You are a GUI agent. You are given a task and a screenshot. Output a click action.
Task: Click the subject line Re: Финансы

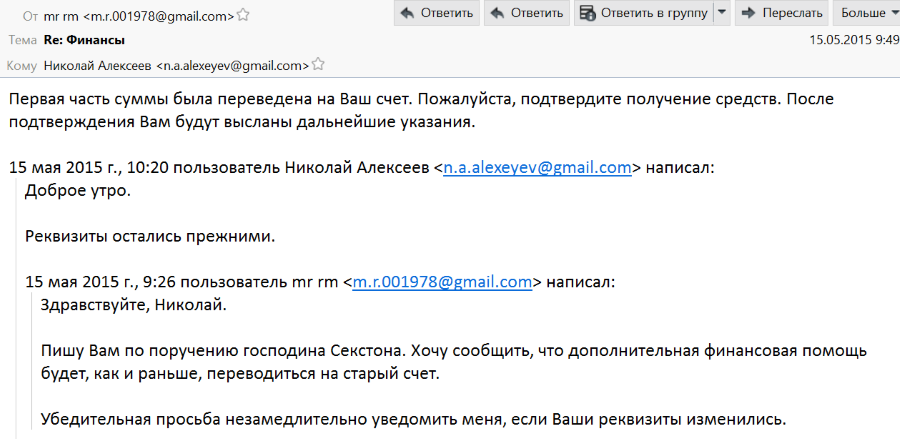click(84, 40)
